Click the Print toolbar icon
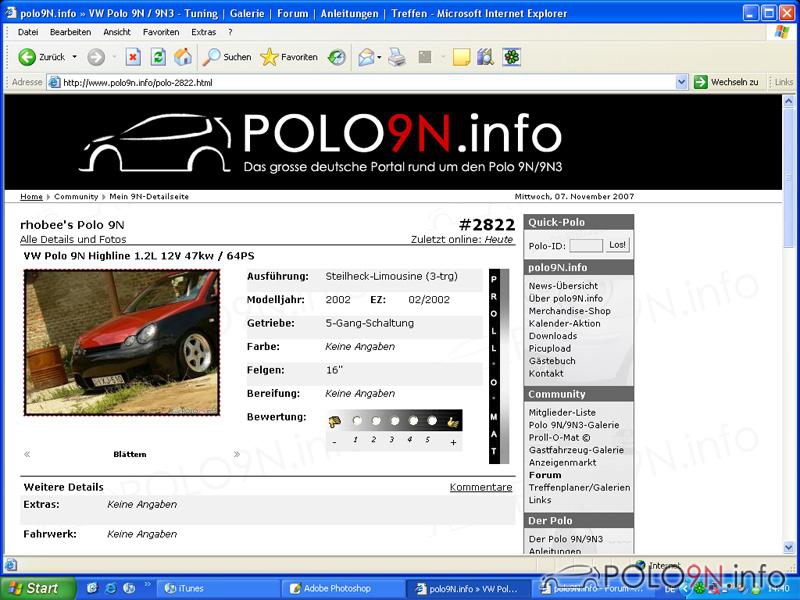The height and width of the screenshot is (600, 800). pos(397,57)
